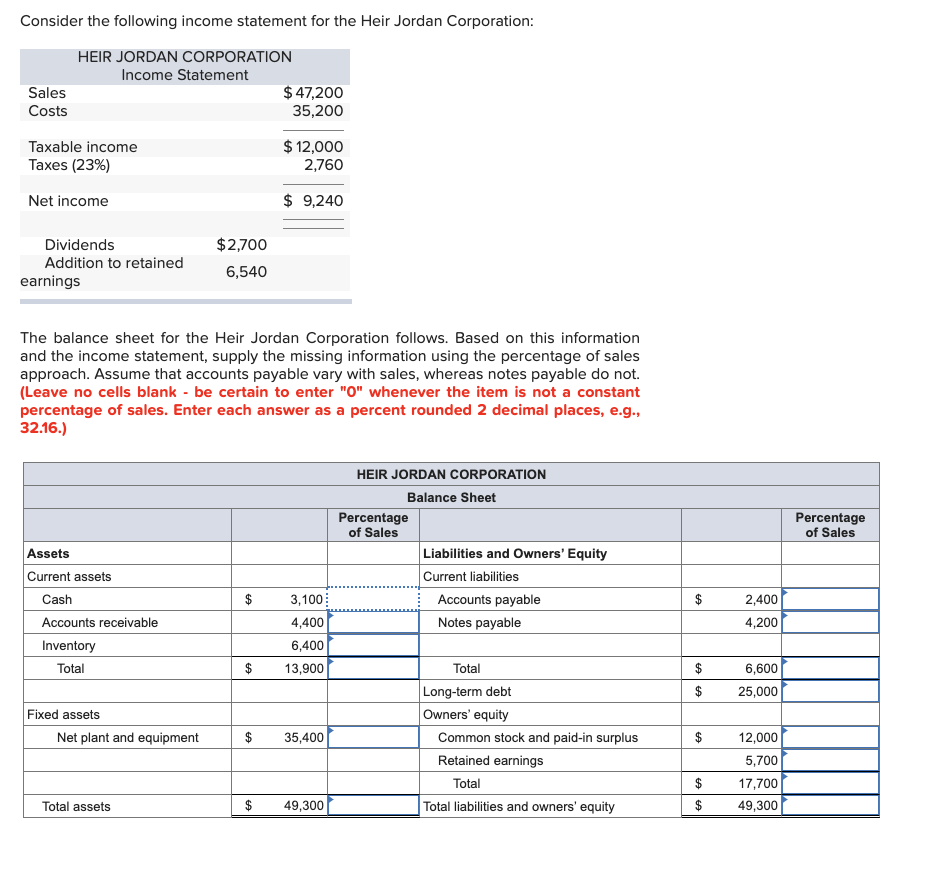Select the Net plant and equipment percentage cell
Image resolution: width=936 pixels, height=870 pixels.
373,737
